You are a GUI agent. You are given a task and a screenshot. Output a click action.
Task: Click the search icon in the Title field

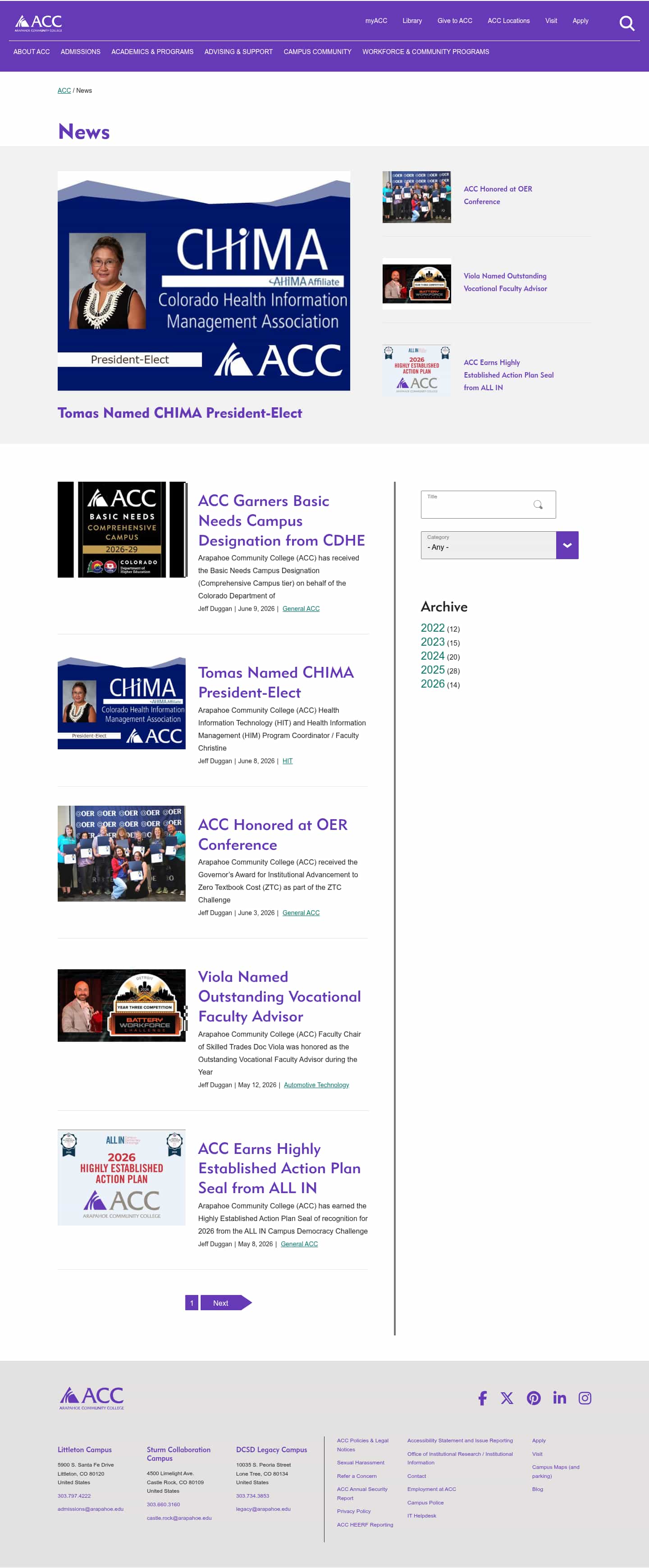click(x=538, y=505)
